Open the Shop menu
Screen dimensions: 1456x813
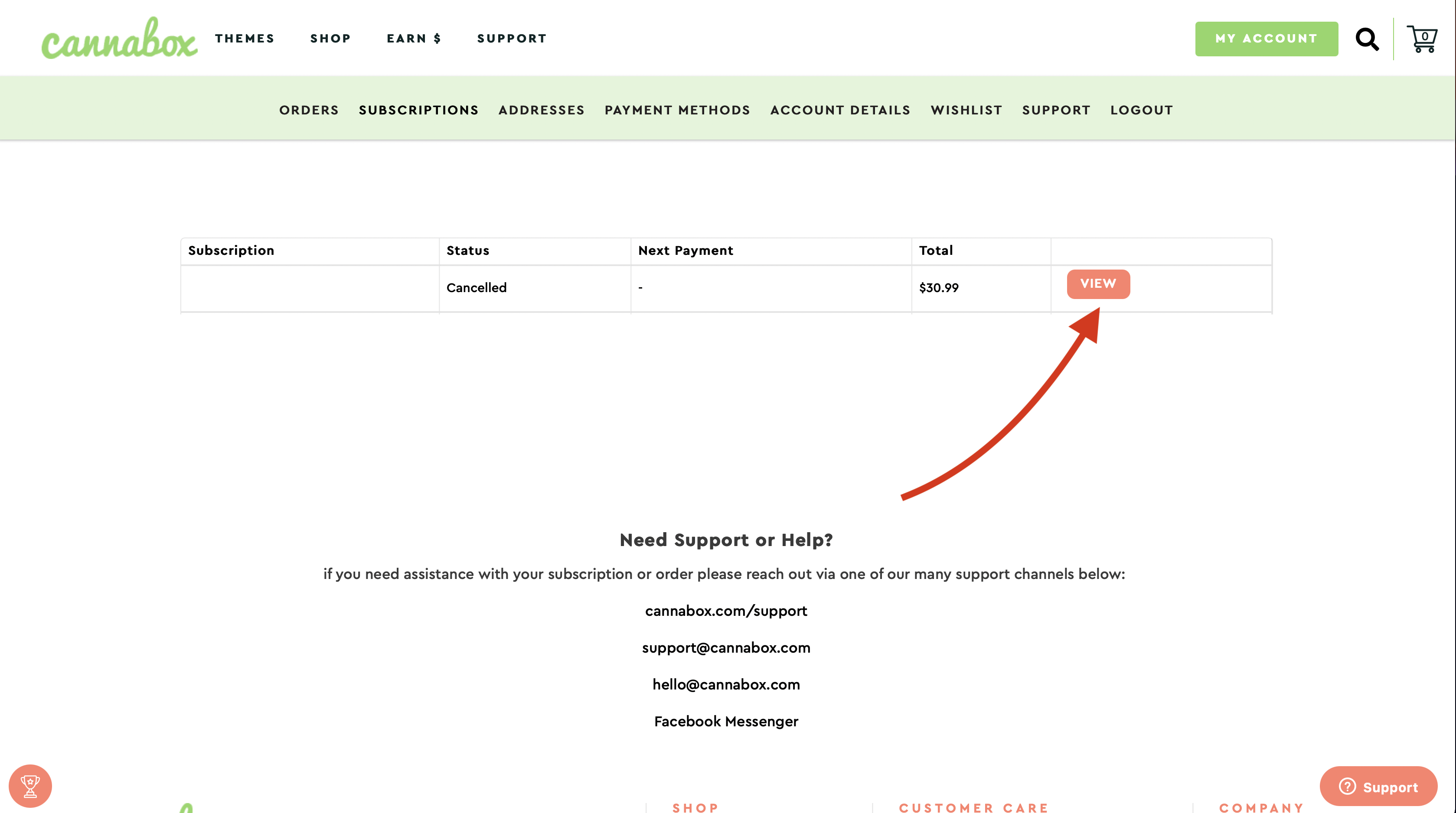[x=331, y=39]
